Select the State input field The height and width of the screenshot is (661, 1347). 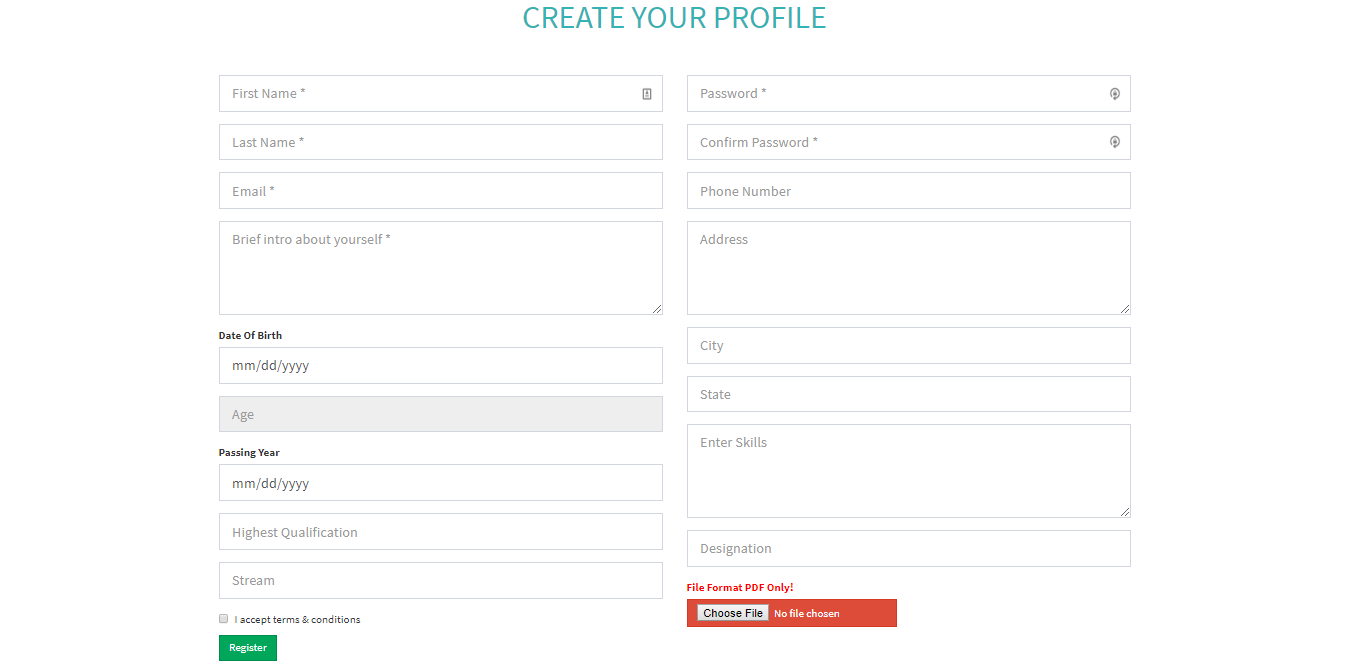click(908, 394)
